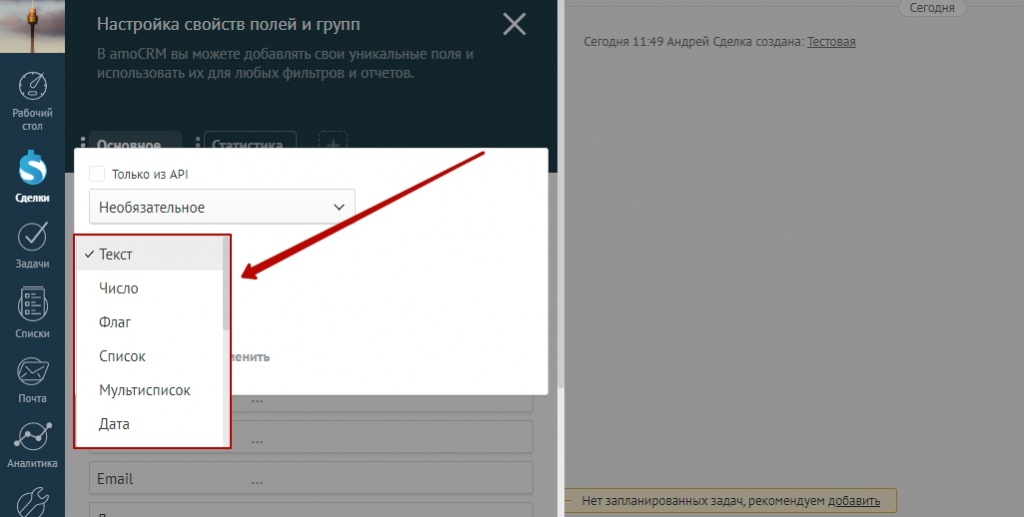Select Флаг field type option
This screenshot has height=517, width=1024.
150,322
